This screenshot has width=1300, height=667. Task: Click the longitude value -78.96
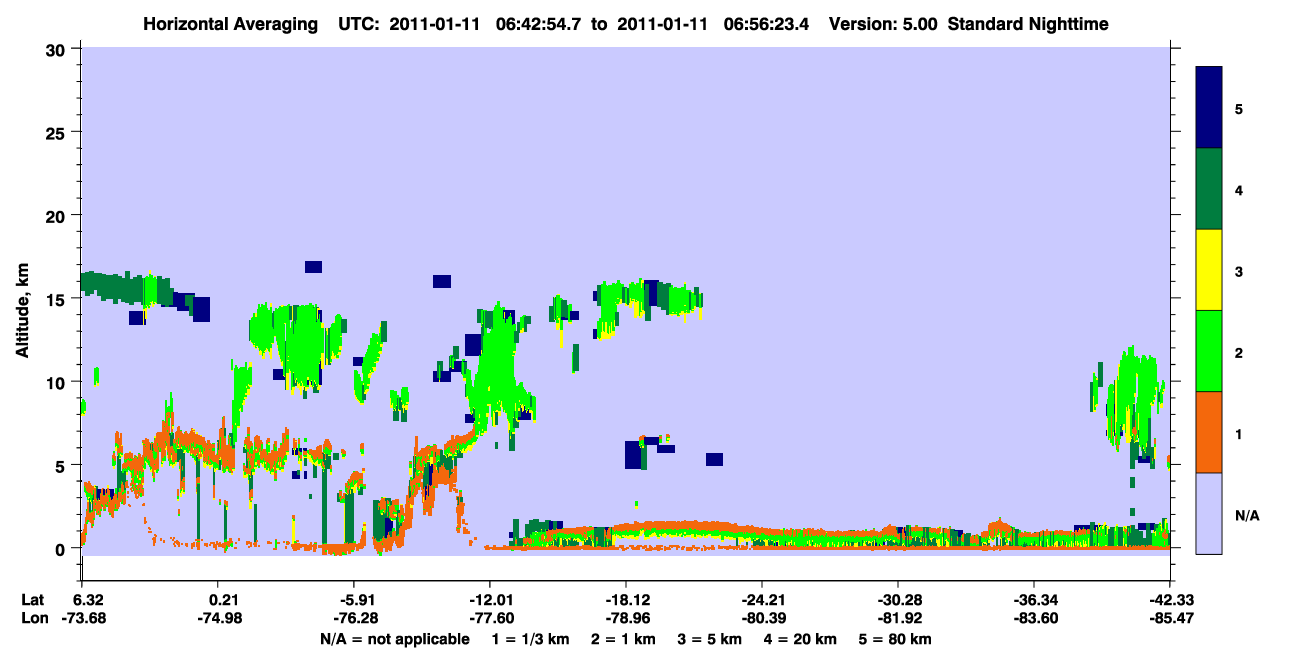pyautogui.click(x=625, y=618)
